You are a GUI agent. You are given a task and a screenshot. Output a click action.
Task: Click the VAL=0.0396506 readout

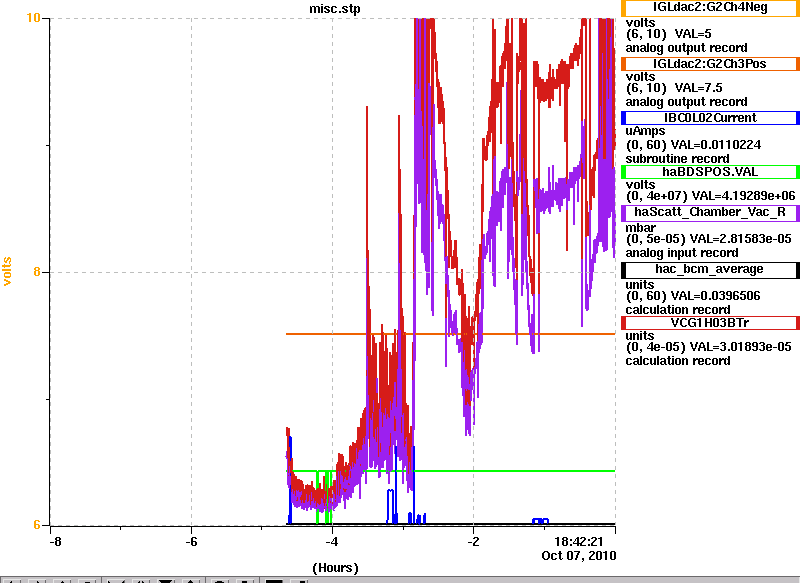(715, 296)
